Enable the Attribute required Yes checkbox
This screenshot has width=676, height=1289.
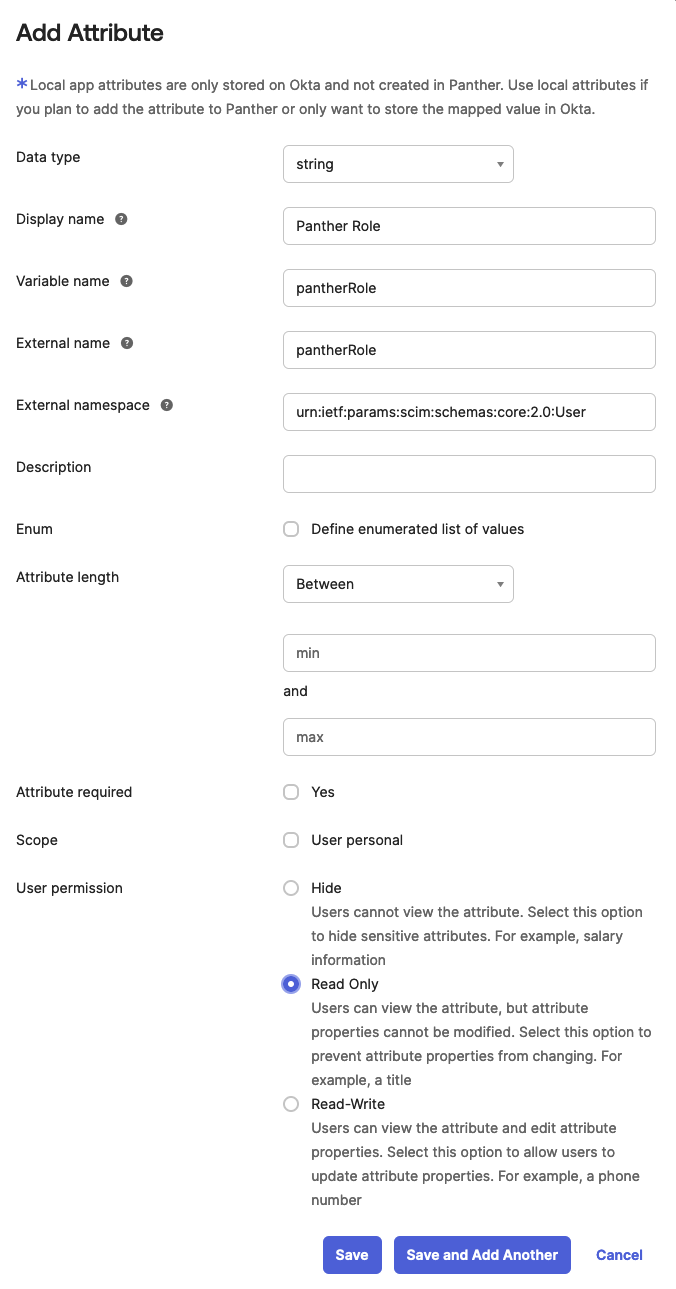290,791
